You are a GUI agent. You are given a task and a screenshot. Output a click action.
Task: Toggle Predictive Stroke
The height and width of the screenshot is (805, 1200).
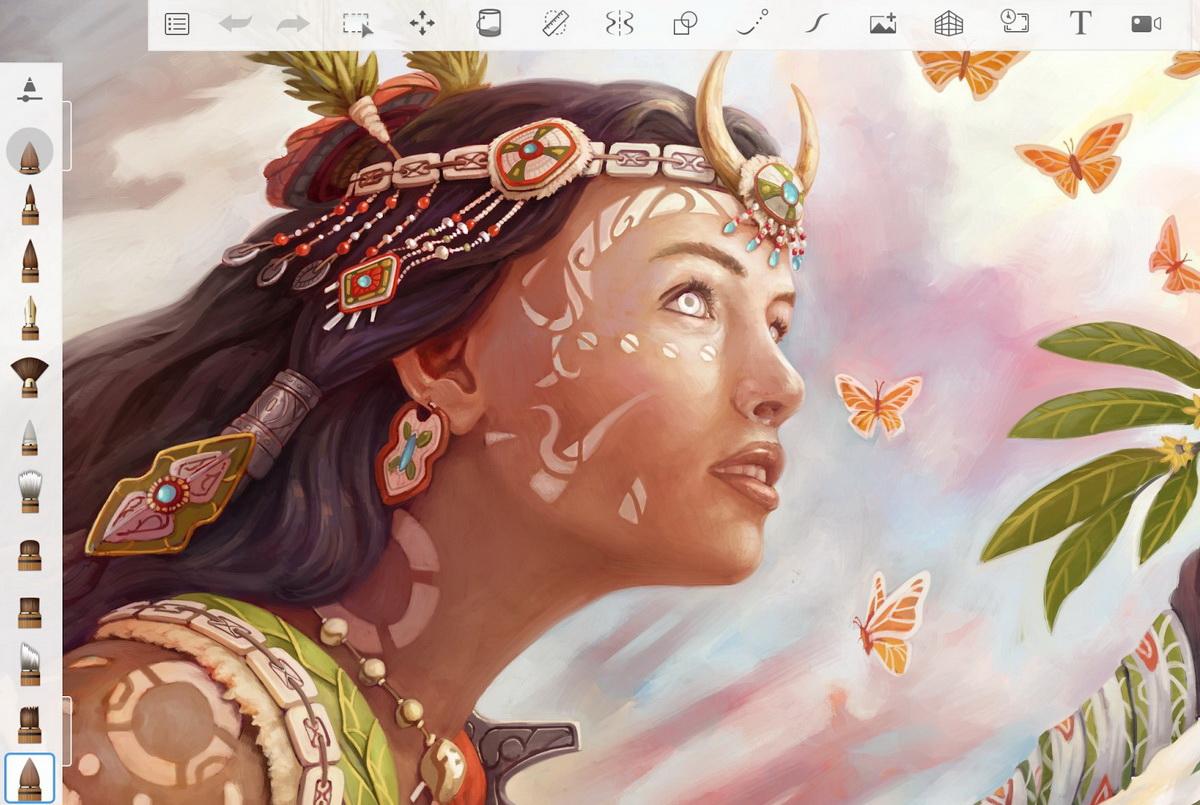pos(752,24)
